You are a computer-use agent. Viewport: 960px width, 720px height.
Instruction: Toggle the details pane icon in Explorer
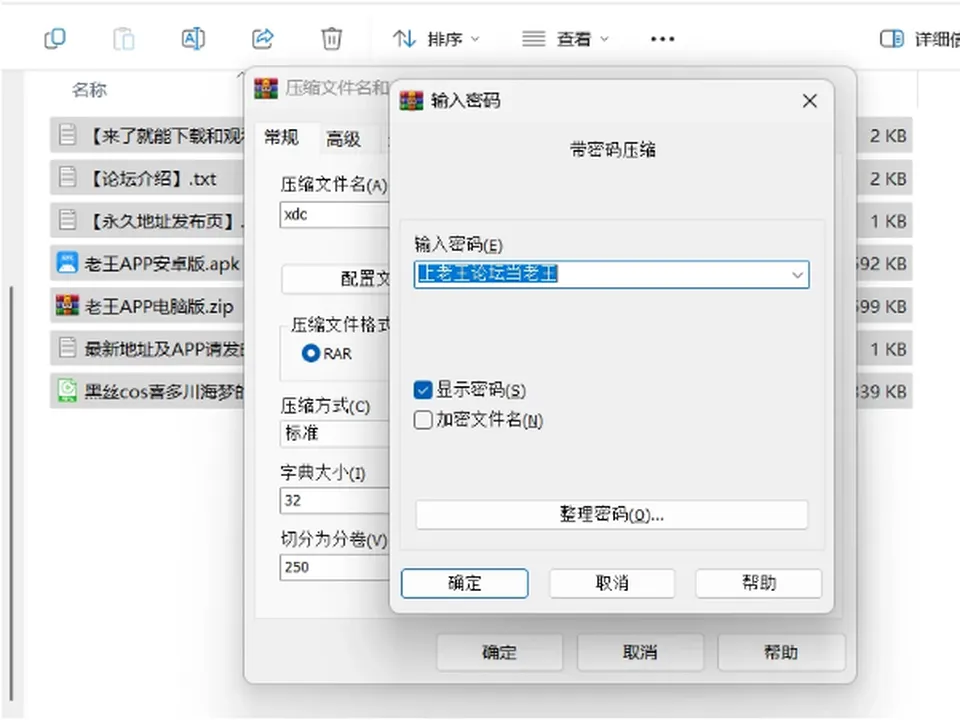[x=891, y=39]
